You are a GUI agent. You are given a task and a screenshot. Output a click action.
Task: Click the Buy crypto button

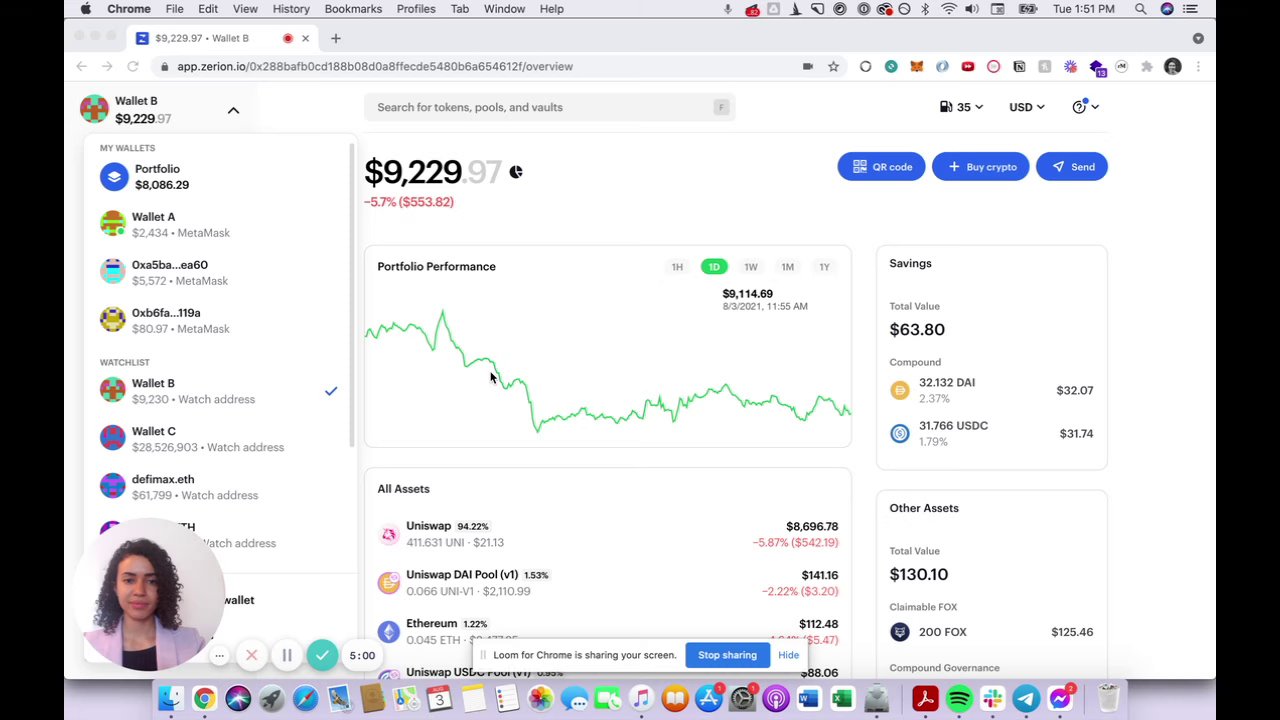[980, 167]
